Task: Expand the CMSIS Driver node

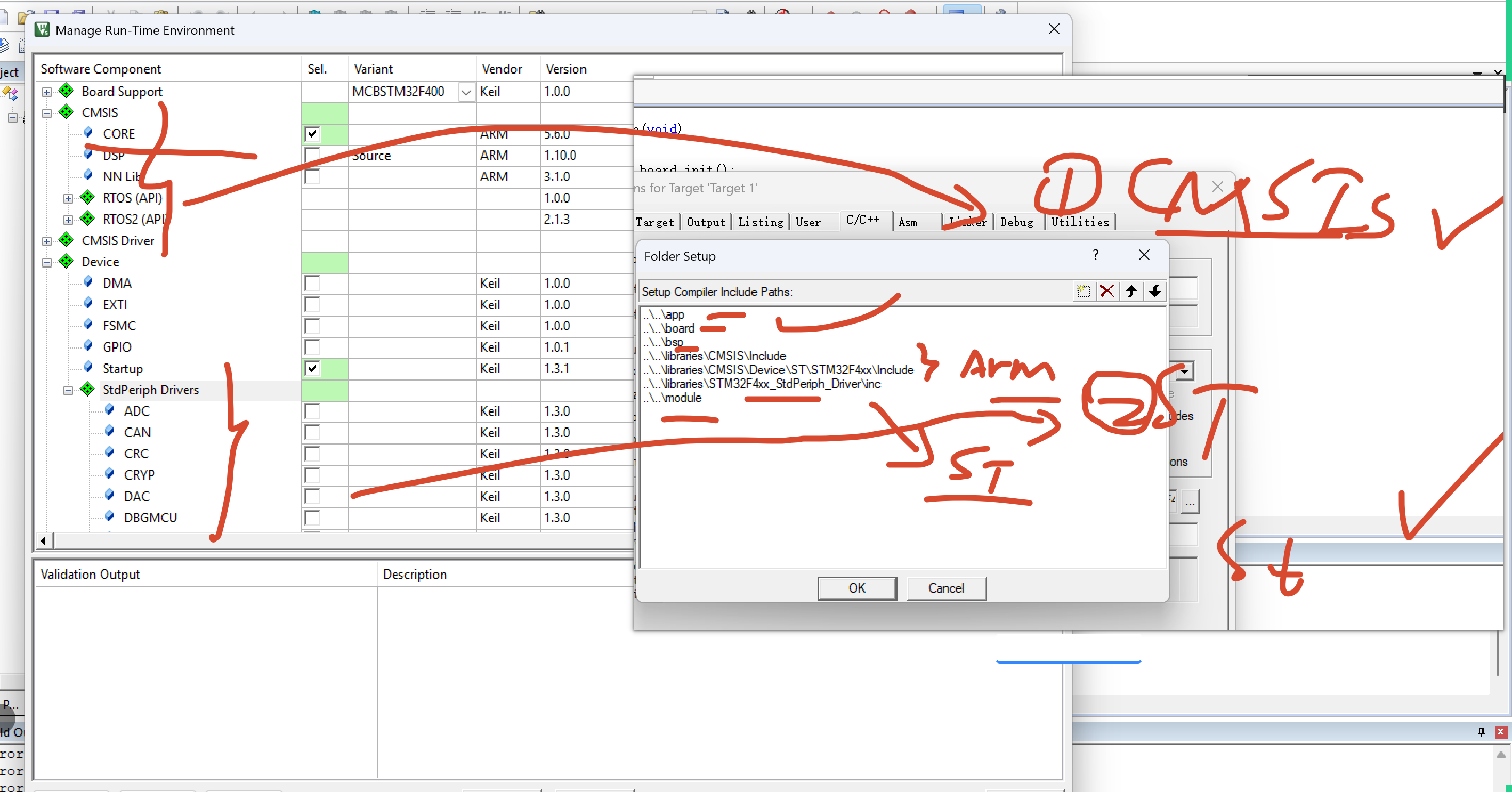Action: (47, 241)
